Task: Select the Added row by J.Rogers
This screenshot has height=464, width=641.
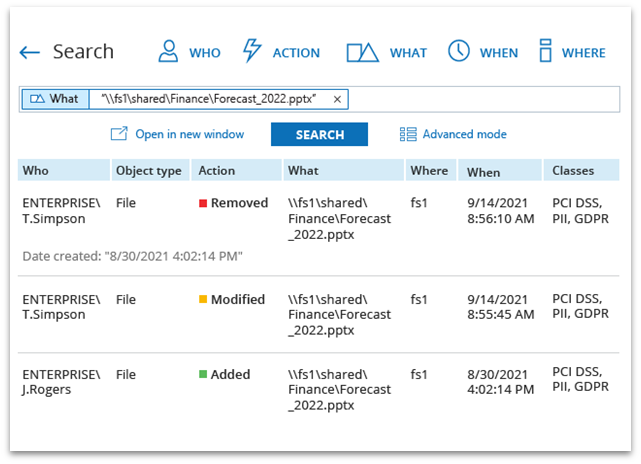Action: (x=320, y=390)
